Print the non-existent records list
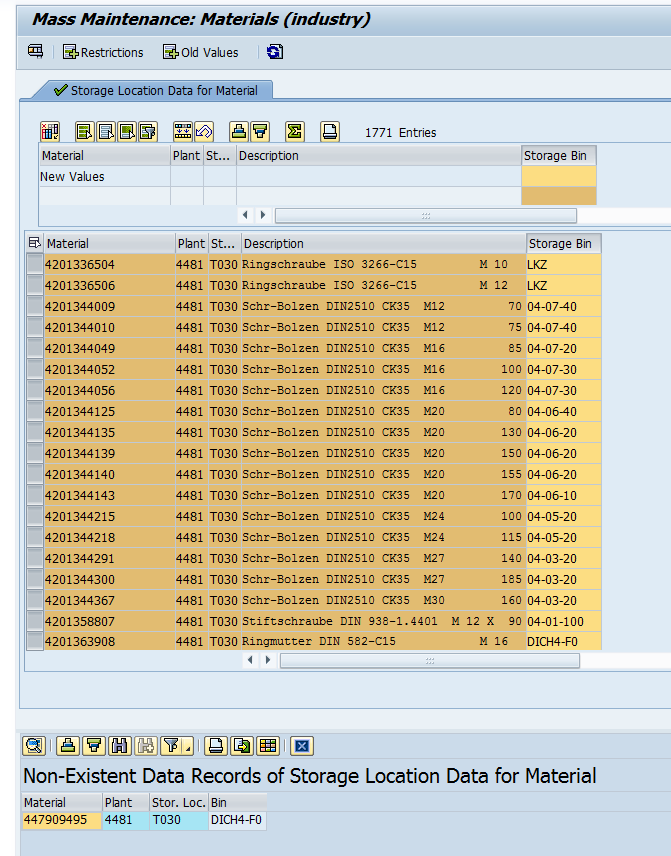 (216, 746)
